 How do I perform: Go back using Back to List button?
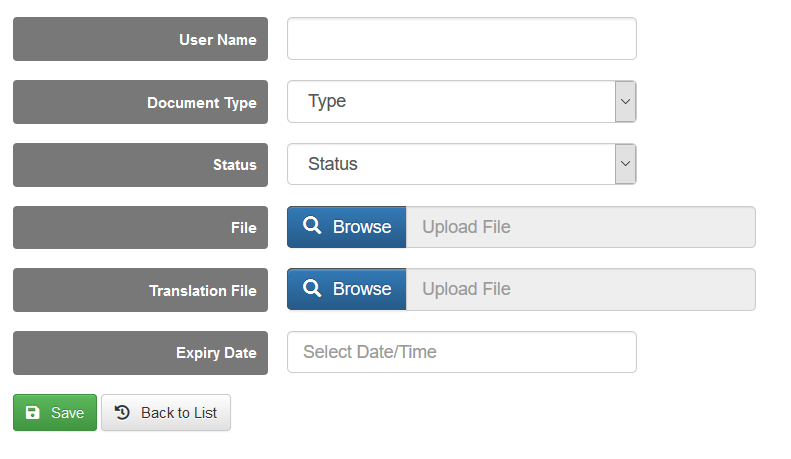pos(166,413)
